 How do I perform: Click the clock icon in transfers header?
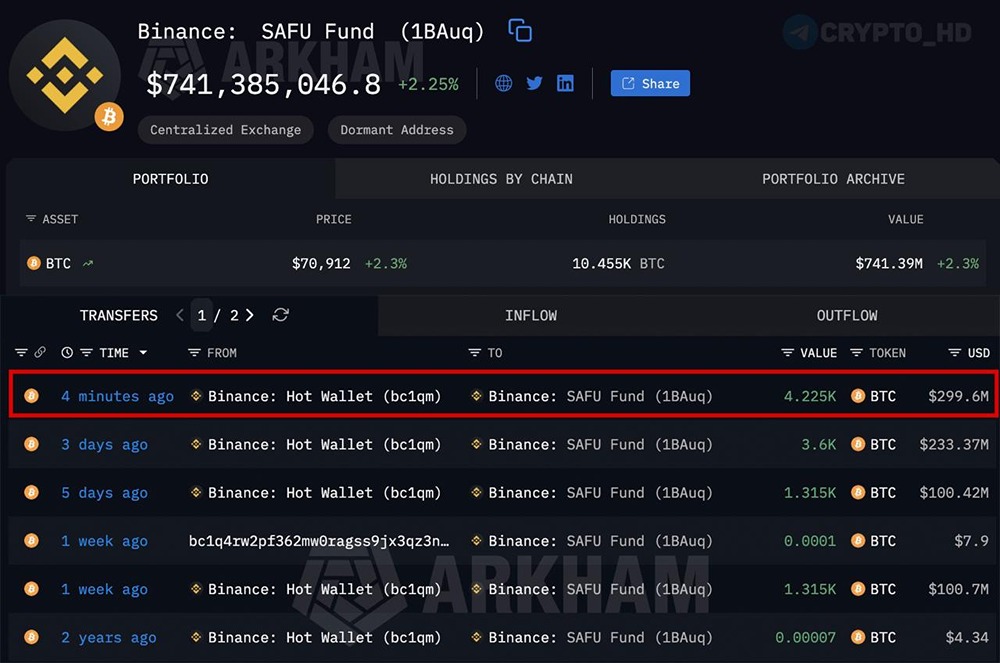tap(65, 353)
